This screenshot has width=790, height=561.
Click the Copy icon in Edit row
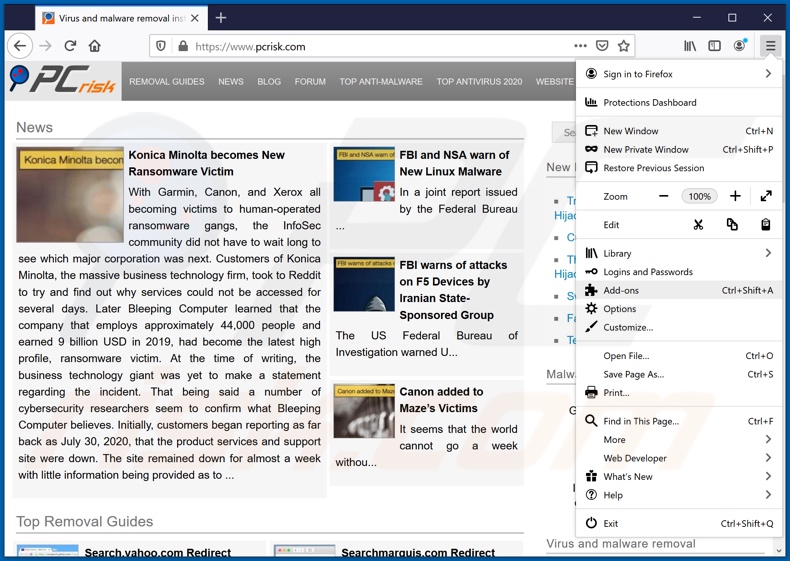[x=732, y=225]
